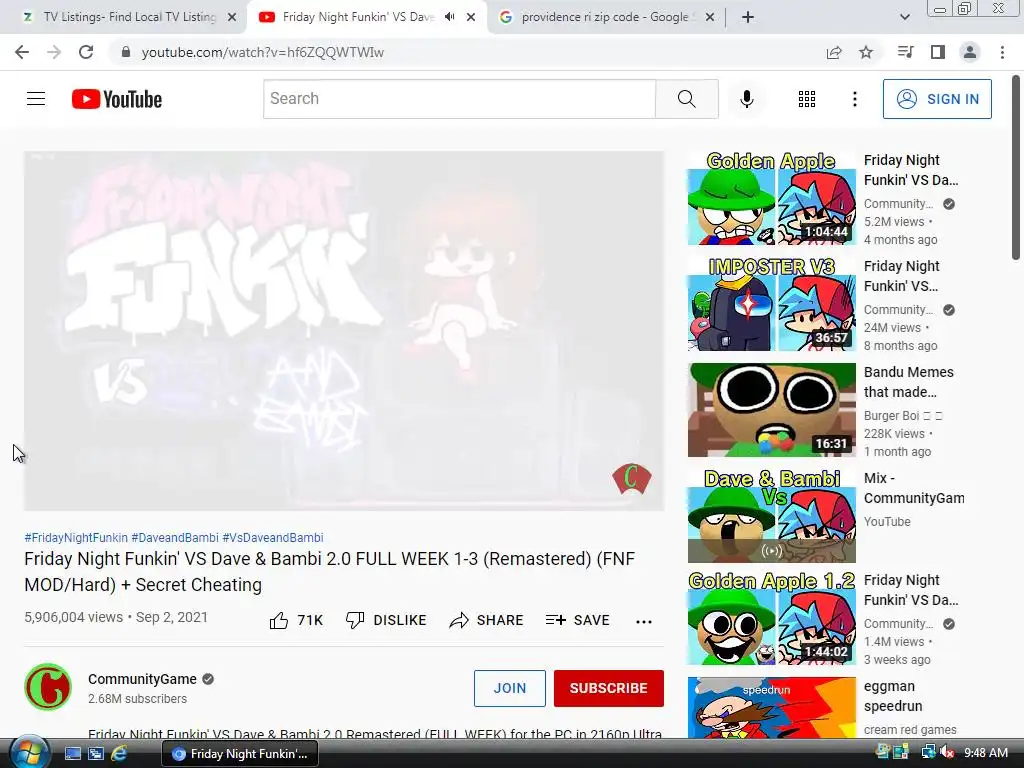Click the browser address bar URL
Image resolution: width=1024 pixels, height=768 pixels.
263,52
